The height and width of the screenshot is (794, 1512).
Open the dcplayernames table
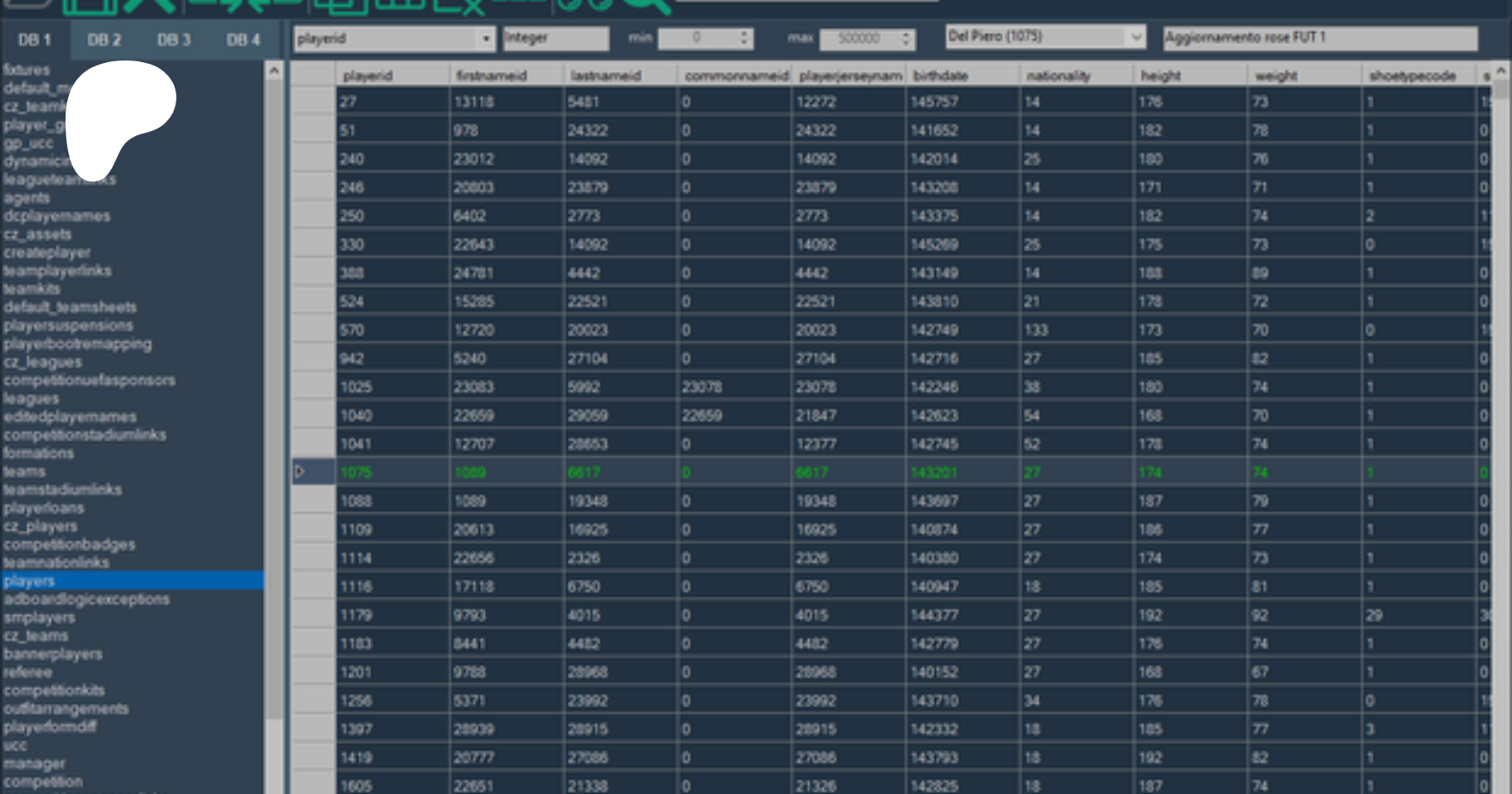(x=57, y=216)
